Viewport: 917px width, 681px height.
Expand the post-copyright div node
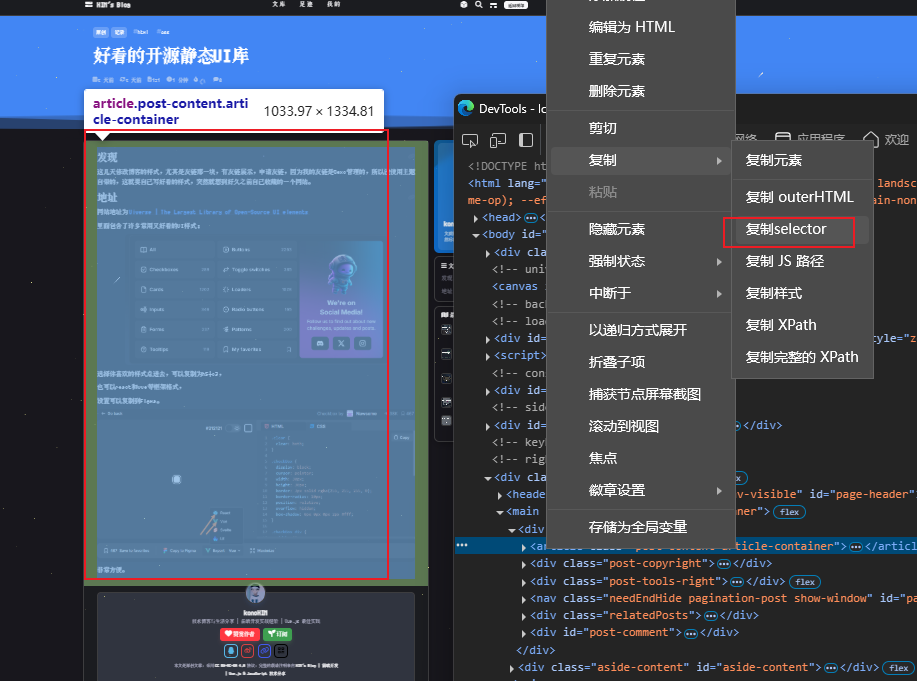point(523,565)
